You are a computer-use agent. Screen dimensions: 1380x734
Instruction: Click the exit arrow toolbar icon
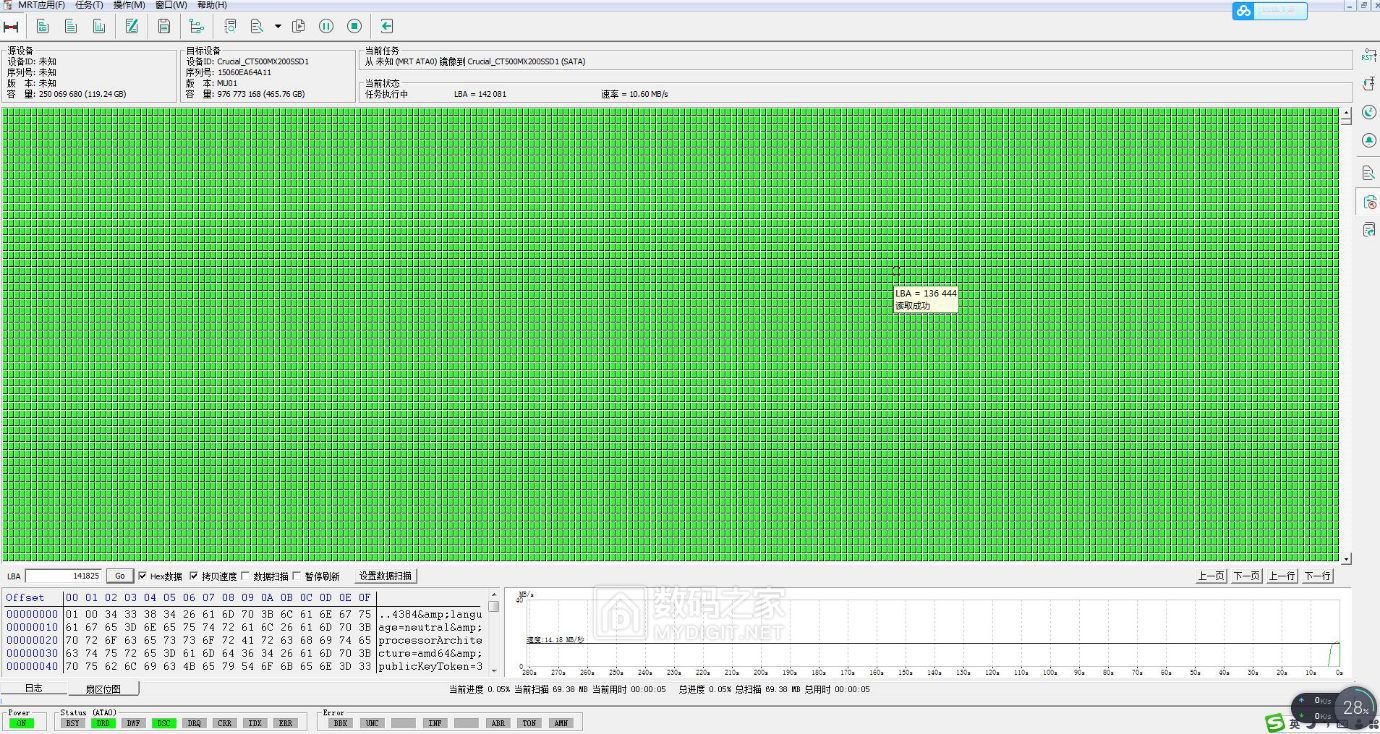[x=387, y=26]
